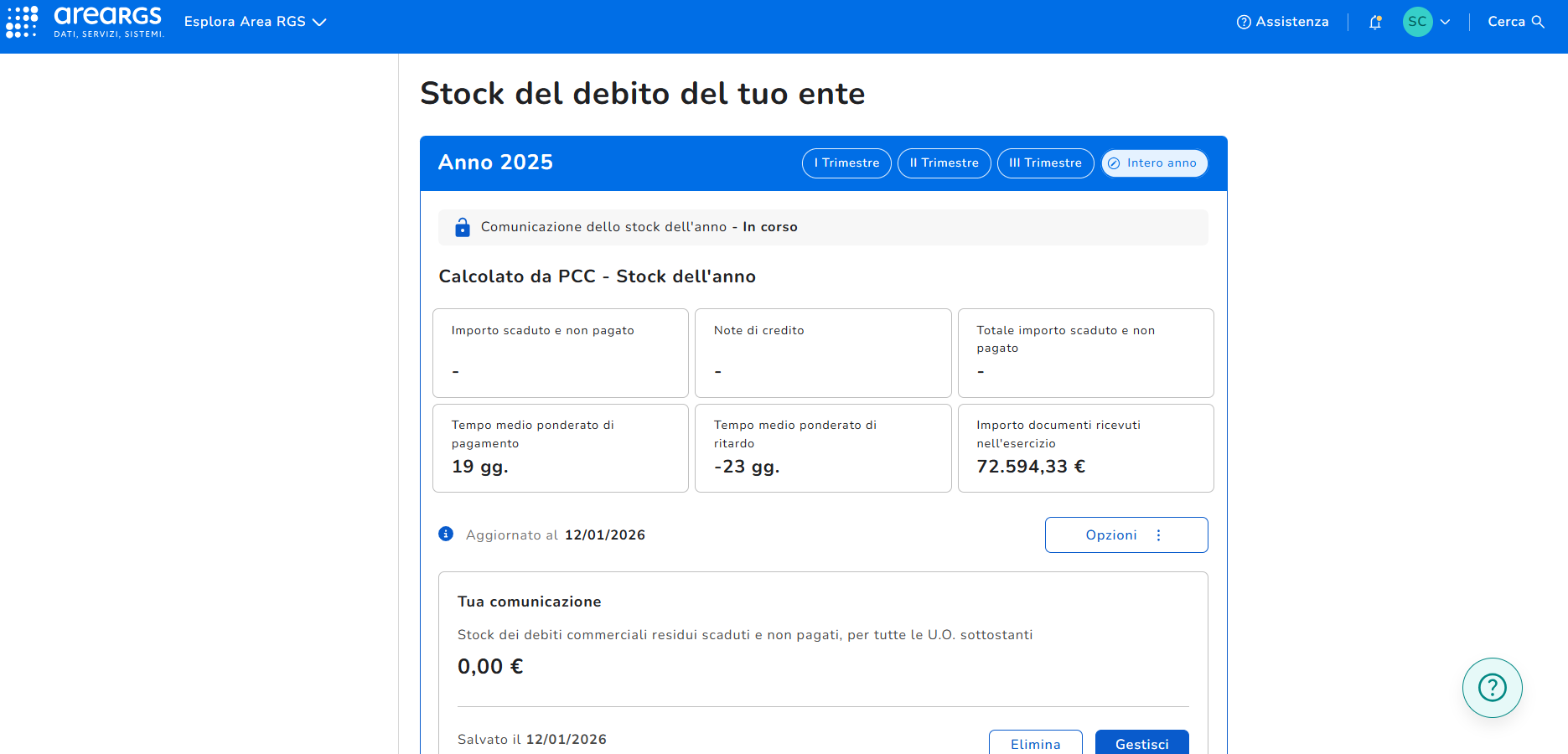Click the areaRGS logo
The width and height of the screenshot is (1568, 754).
tap(108, 22)
